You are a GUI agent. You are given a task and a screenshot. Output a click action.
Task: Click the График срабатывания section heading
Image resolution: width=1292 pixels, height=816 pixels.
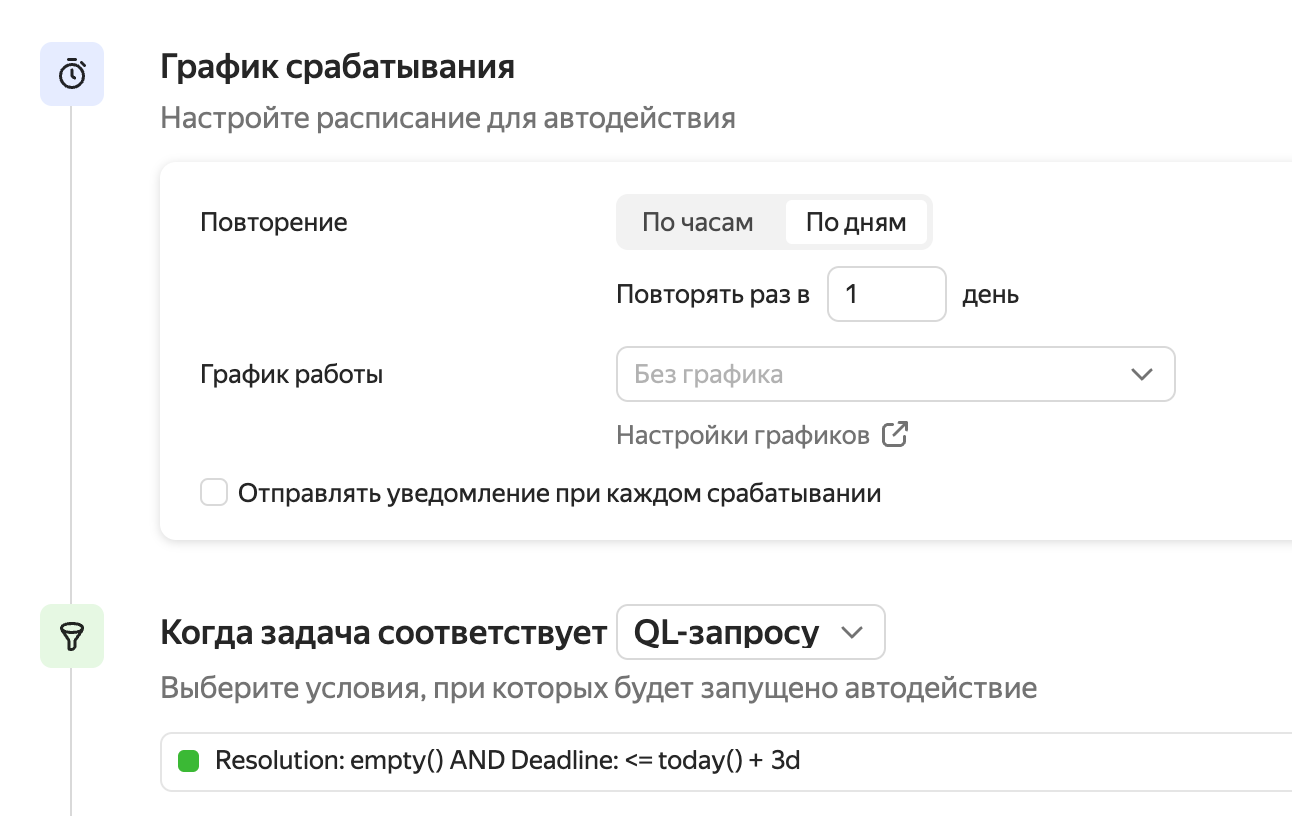(337, 67)
